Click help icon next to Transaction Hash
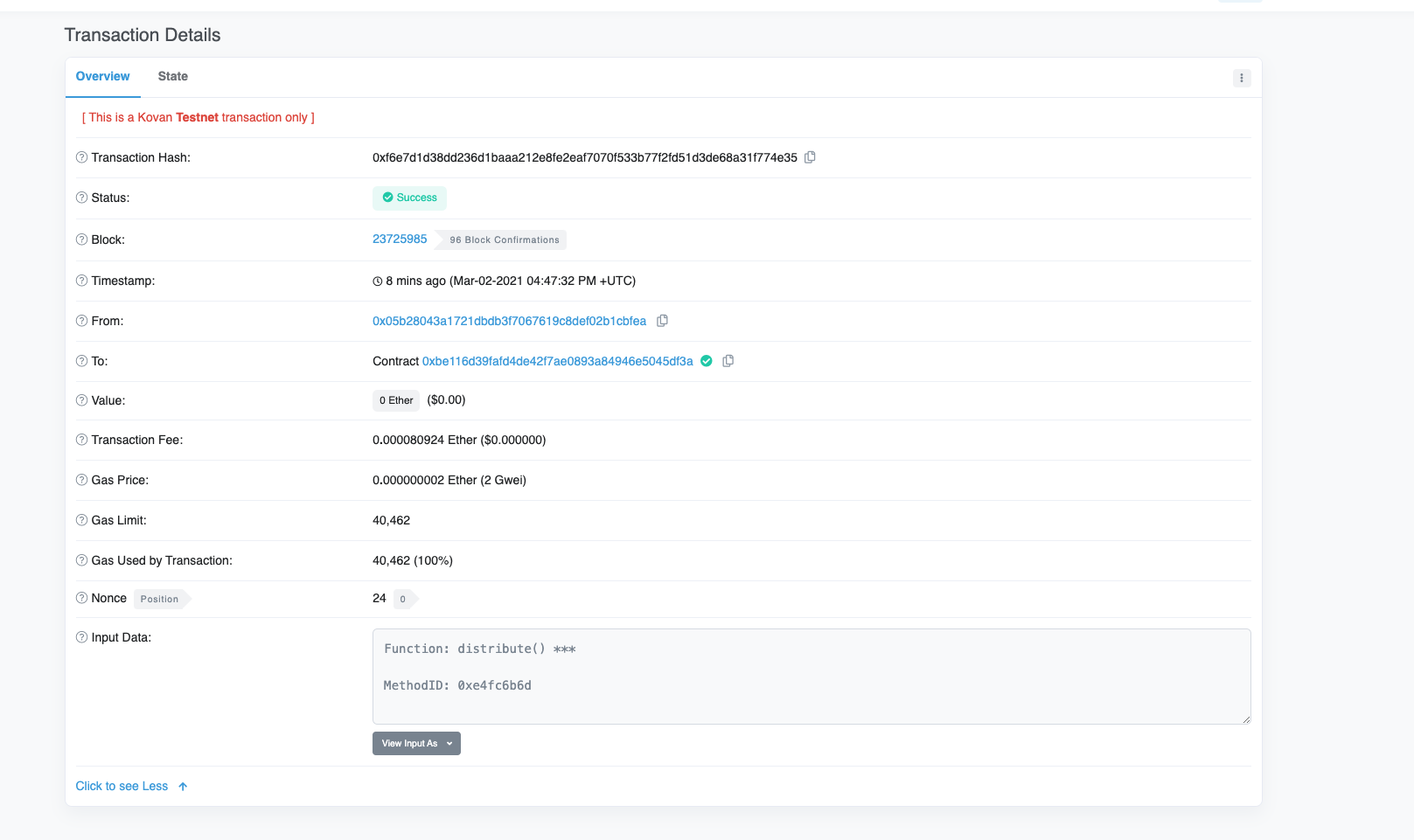 [81, 157]
